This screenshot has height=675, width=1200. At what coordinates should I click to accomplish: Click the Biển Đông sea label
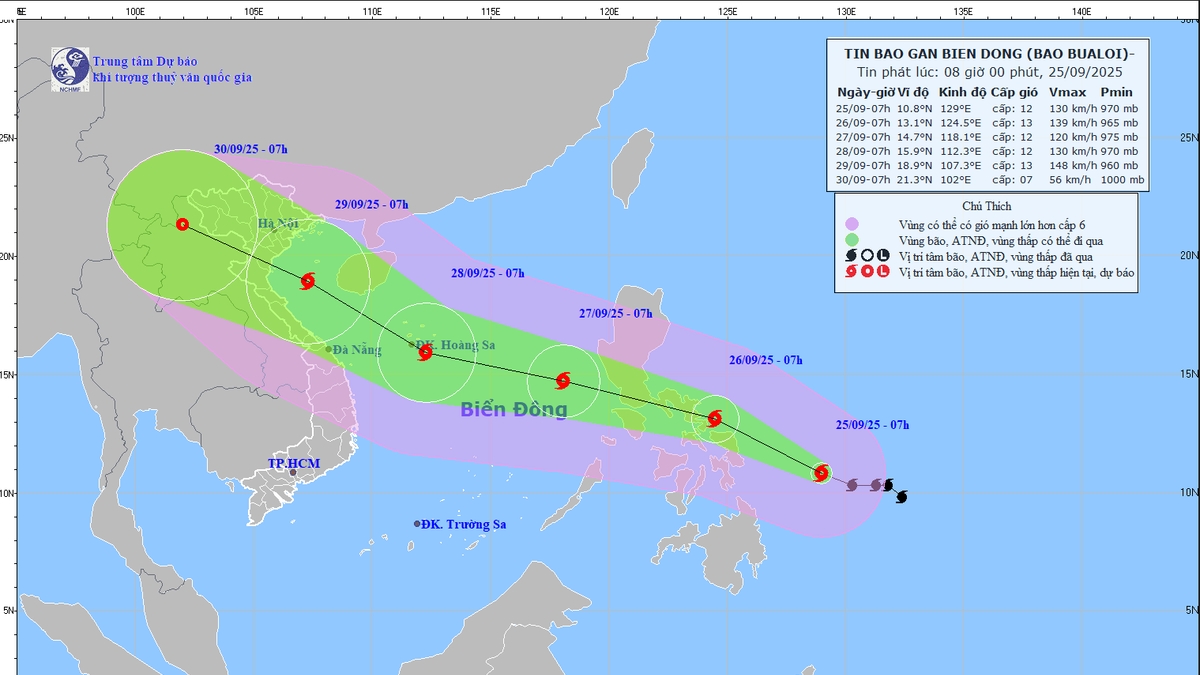point(514,409)
